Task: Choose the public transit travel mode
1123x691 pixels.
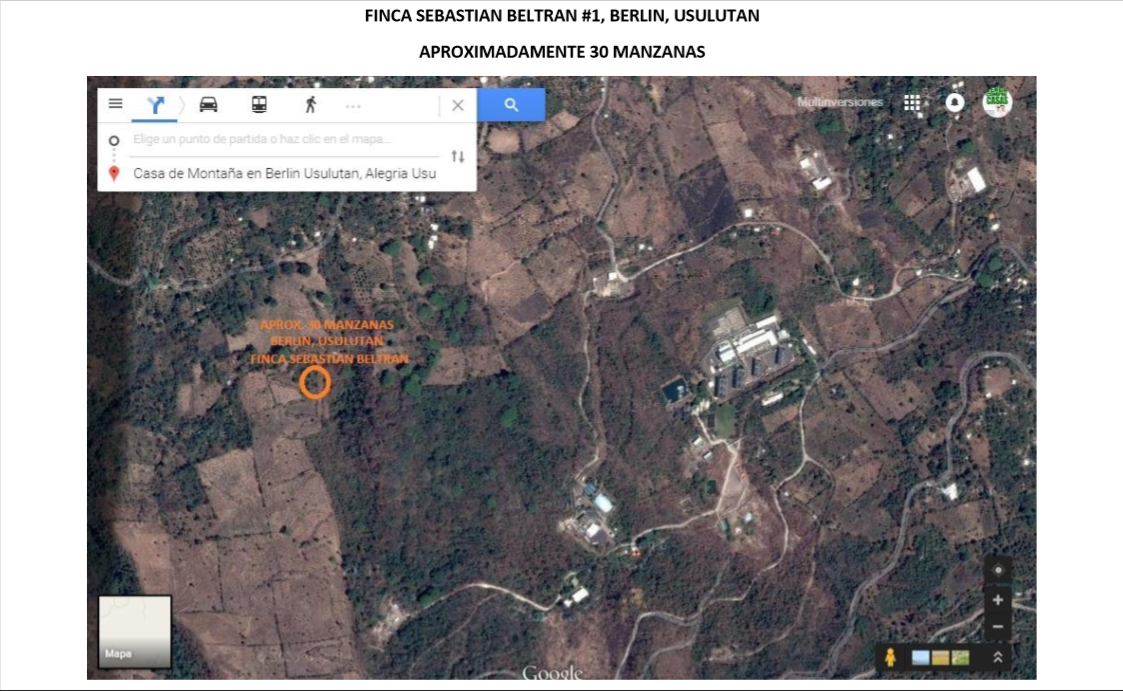Action: click(x=259, y=105)
